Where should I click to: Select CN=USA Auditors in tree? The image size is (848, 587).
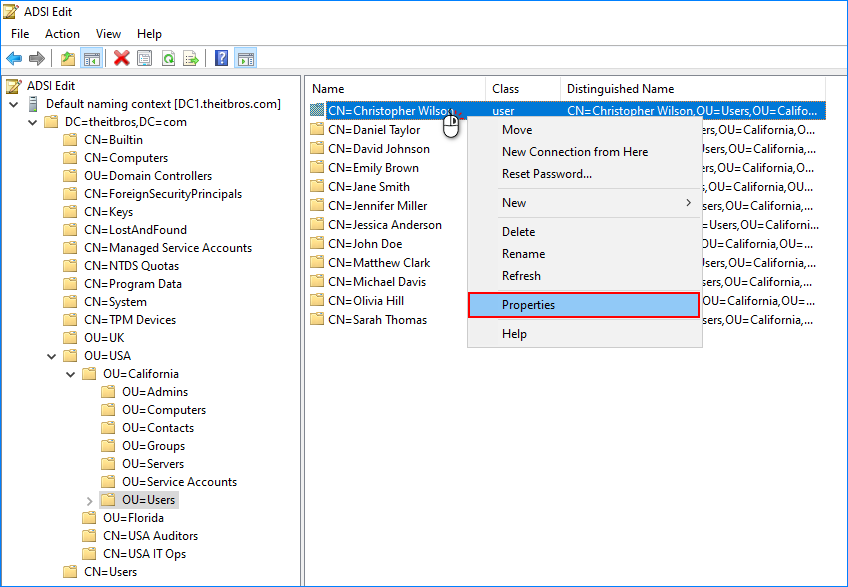click(150, 536)
